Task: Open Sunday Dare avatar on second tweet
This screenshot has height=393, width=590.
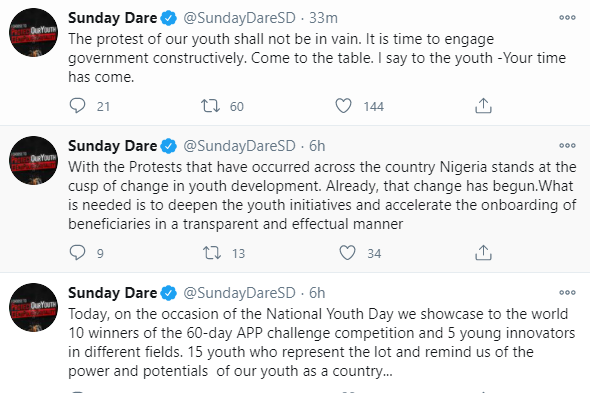Action: point(33,160)
